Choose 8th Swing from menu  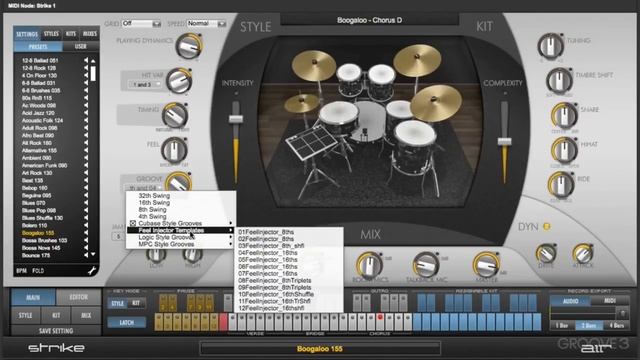click(x=180, y=209)
